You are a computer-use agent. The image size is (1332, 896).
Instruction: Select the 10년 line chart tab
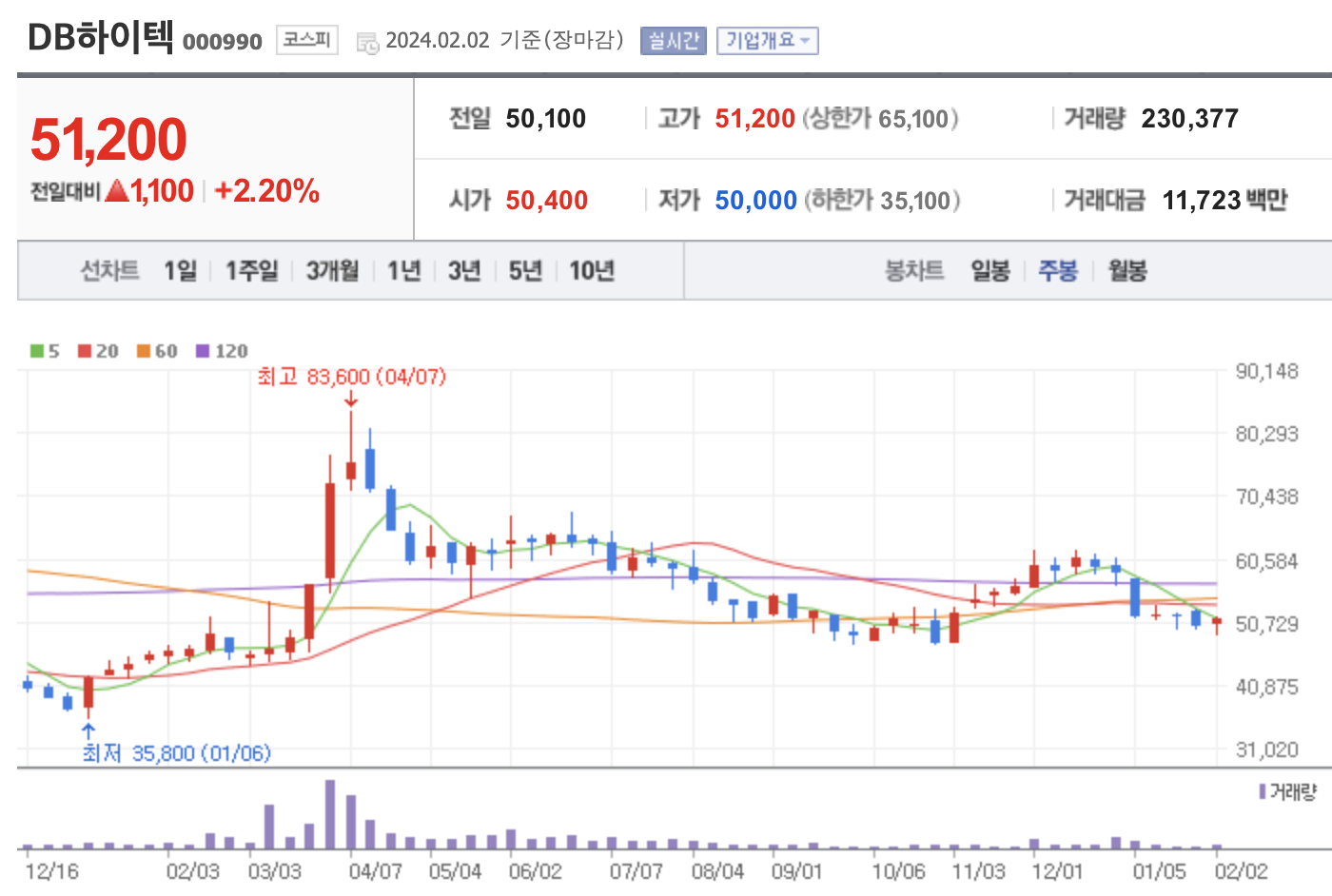592,271
